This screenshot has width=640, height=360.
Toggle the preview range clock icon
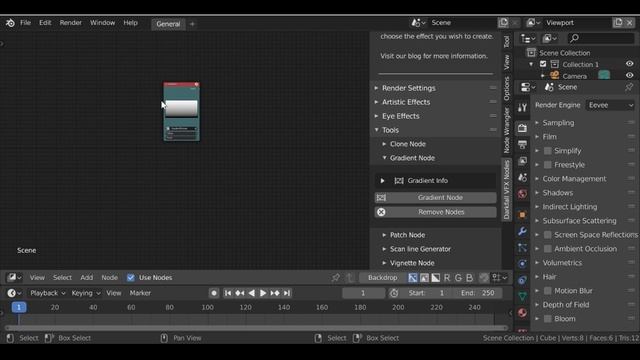point(393,293)
